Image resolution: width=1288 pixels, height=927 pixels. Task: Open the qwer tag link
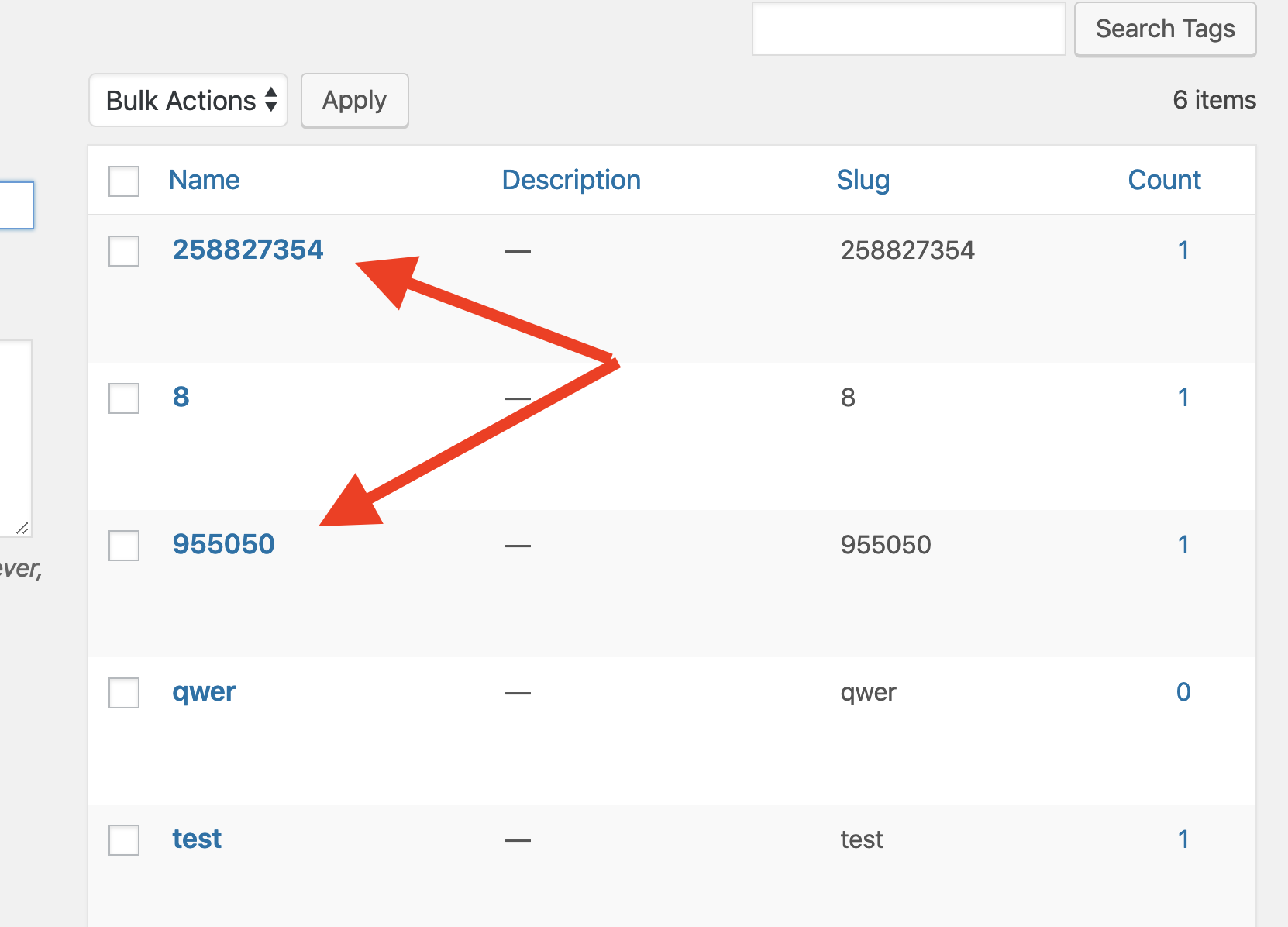204,692
